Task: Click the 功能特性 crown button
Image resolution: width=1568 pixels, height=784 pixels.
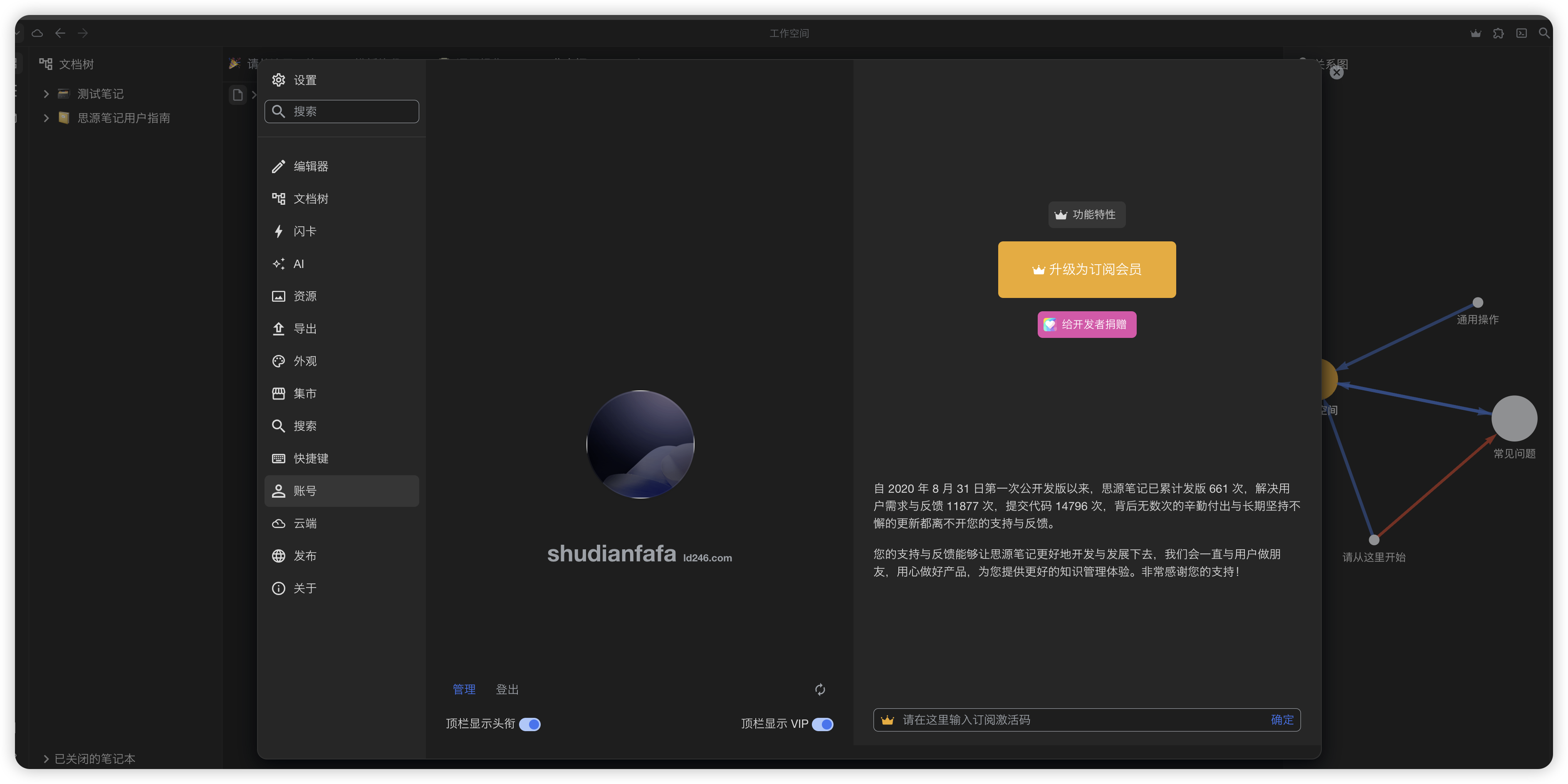Action: click(1086, 214)
